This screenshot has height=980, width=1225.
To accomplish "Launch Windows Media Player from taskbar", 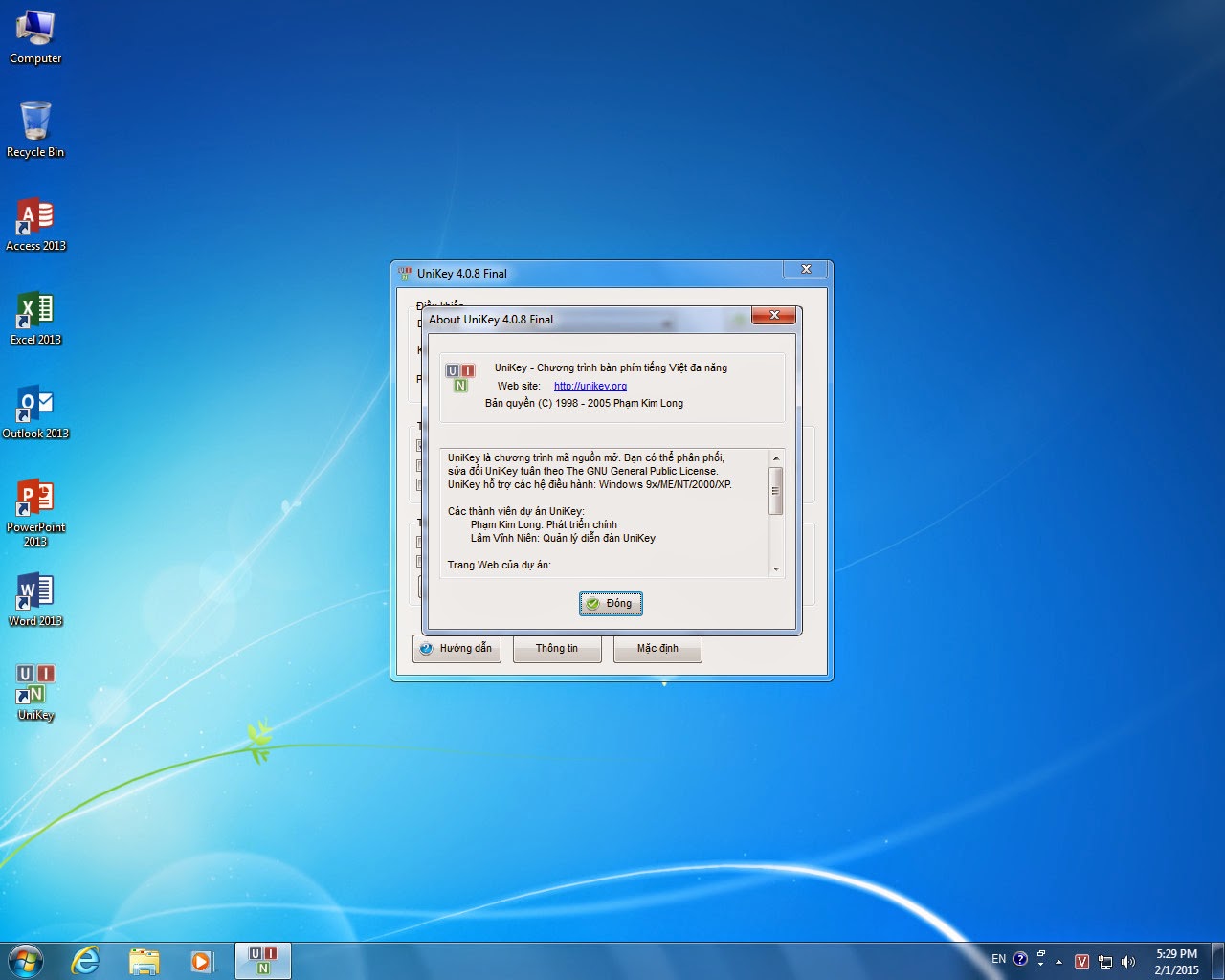I will click(201, 961).
